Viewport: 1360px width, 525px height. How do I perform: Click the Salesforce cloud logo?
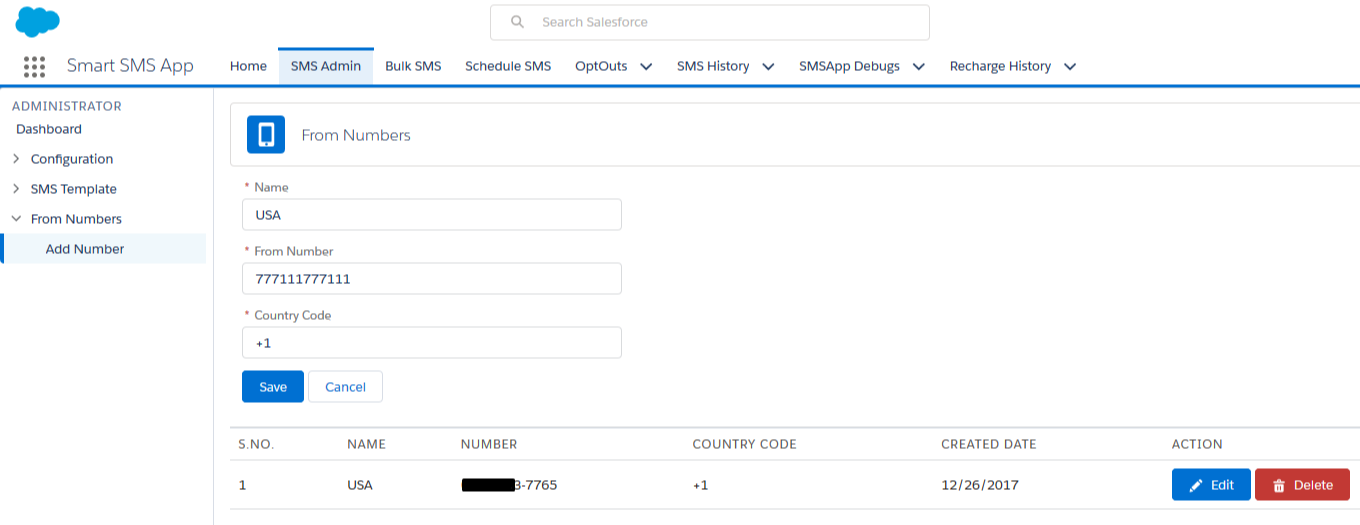point(38,21)
